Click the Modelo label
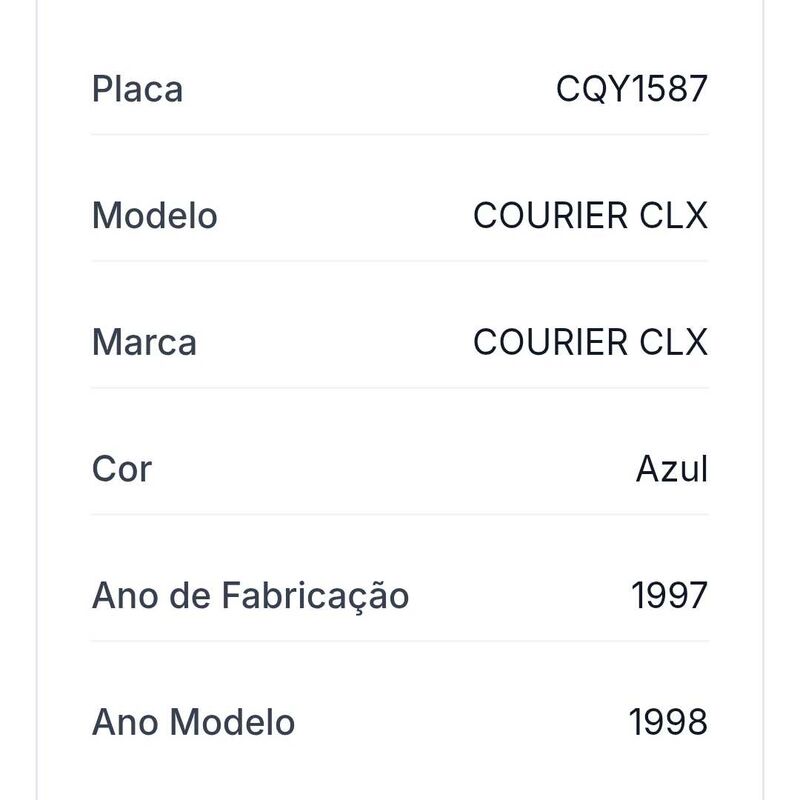 155,216
